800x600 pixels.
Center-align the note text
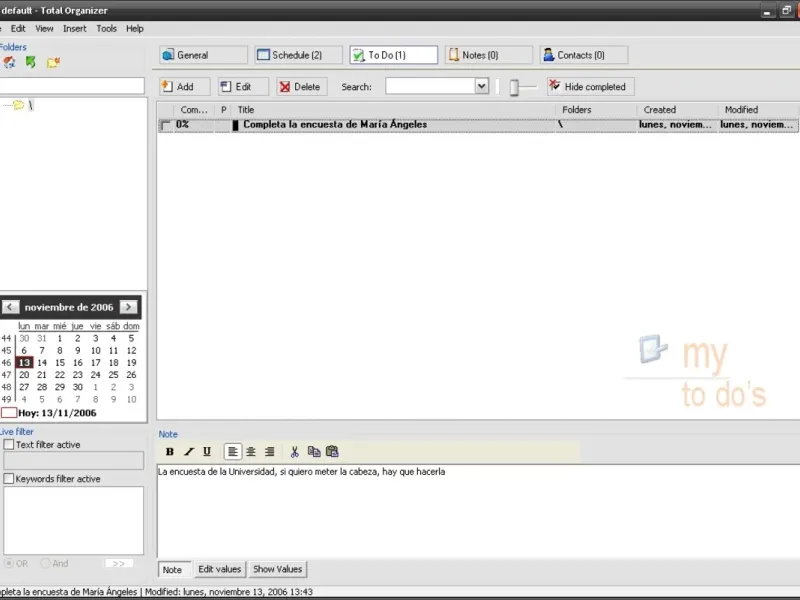tap(251, 452)
